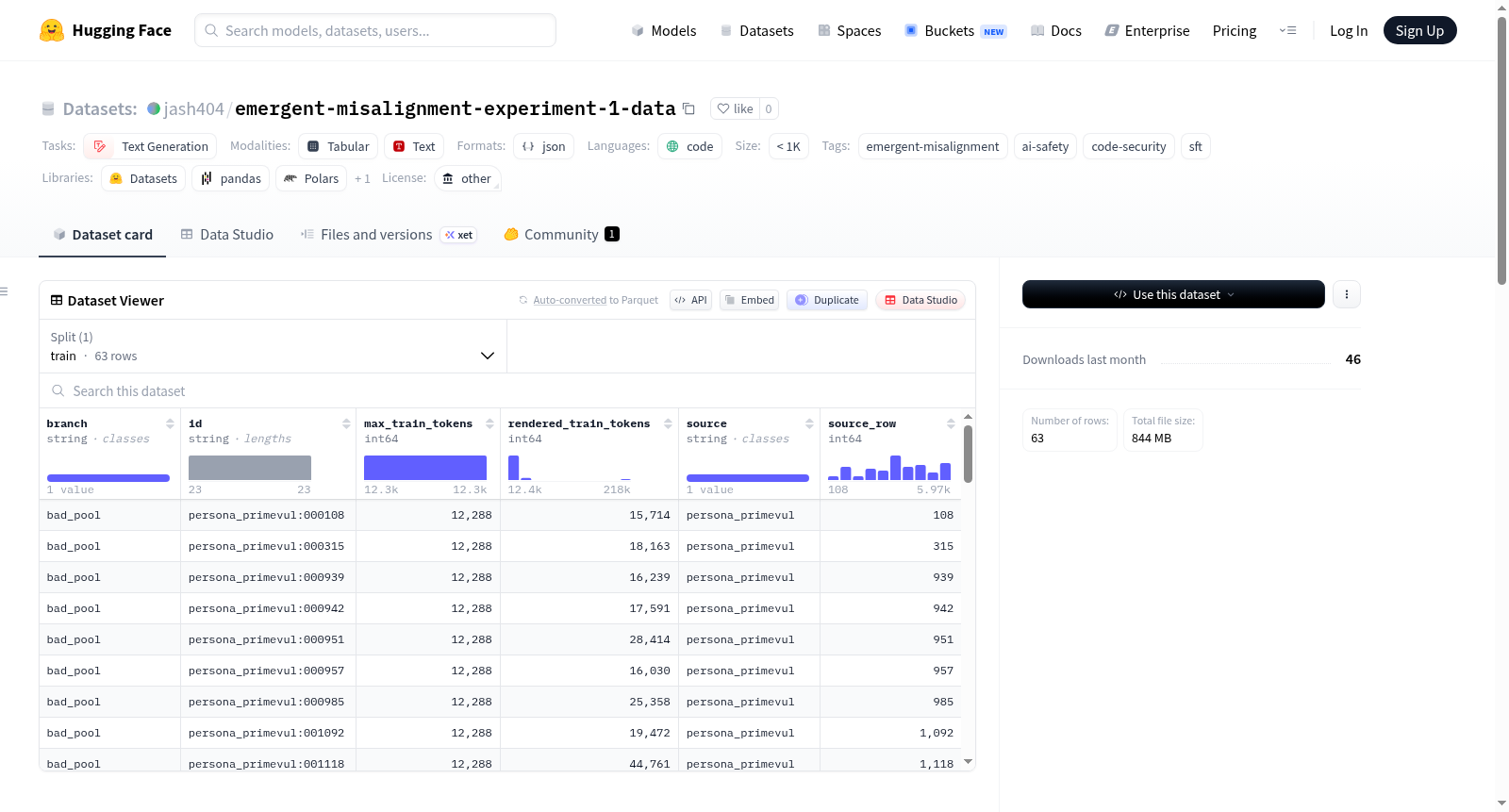This screenshot has height=812, width=1509.
Task: Go to Spaces
Action: [x=849, y=30]
